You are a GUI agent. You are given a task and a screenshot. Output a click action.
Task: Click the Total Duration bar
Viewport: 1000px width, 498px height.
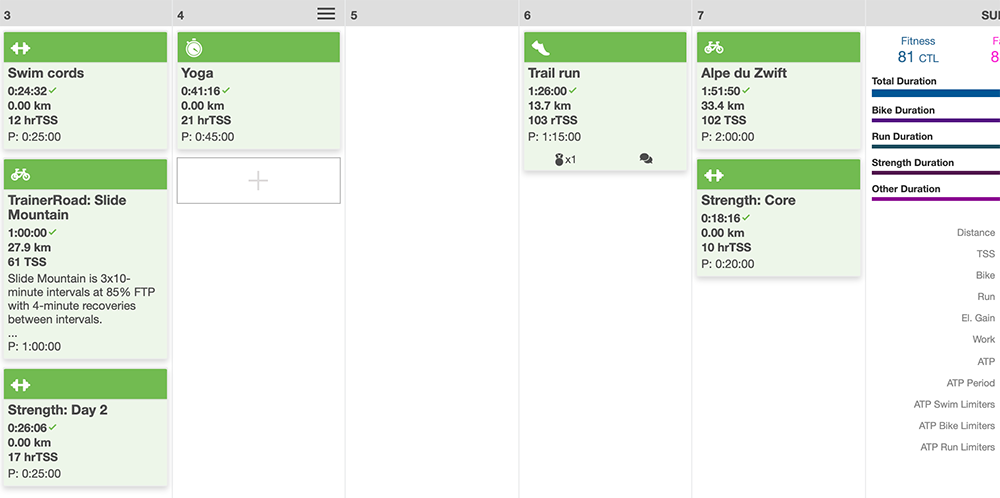935,93
